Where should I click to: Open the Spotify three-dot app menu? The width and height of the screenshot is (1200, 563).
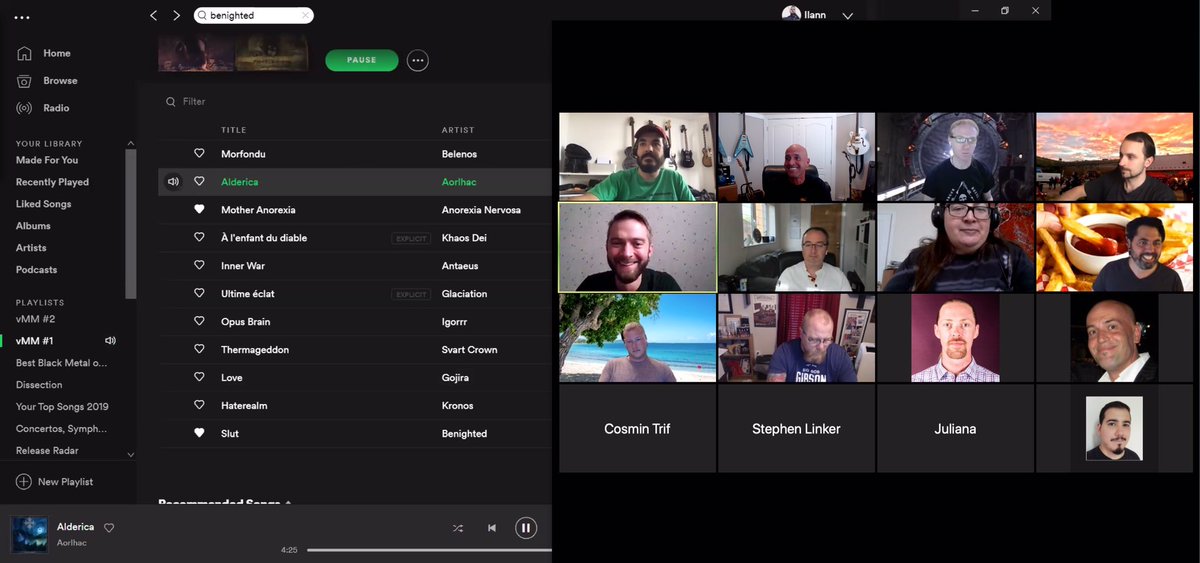pyautogui.click(x=23, y=18)
